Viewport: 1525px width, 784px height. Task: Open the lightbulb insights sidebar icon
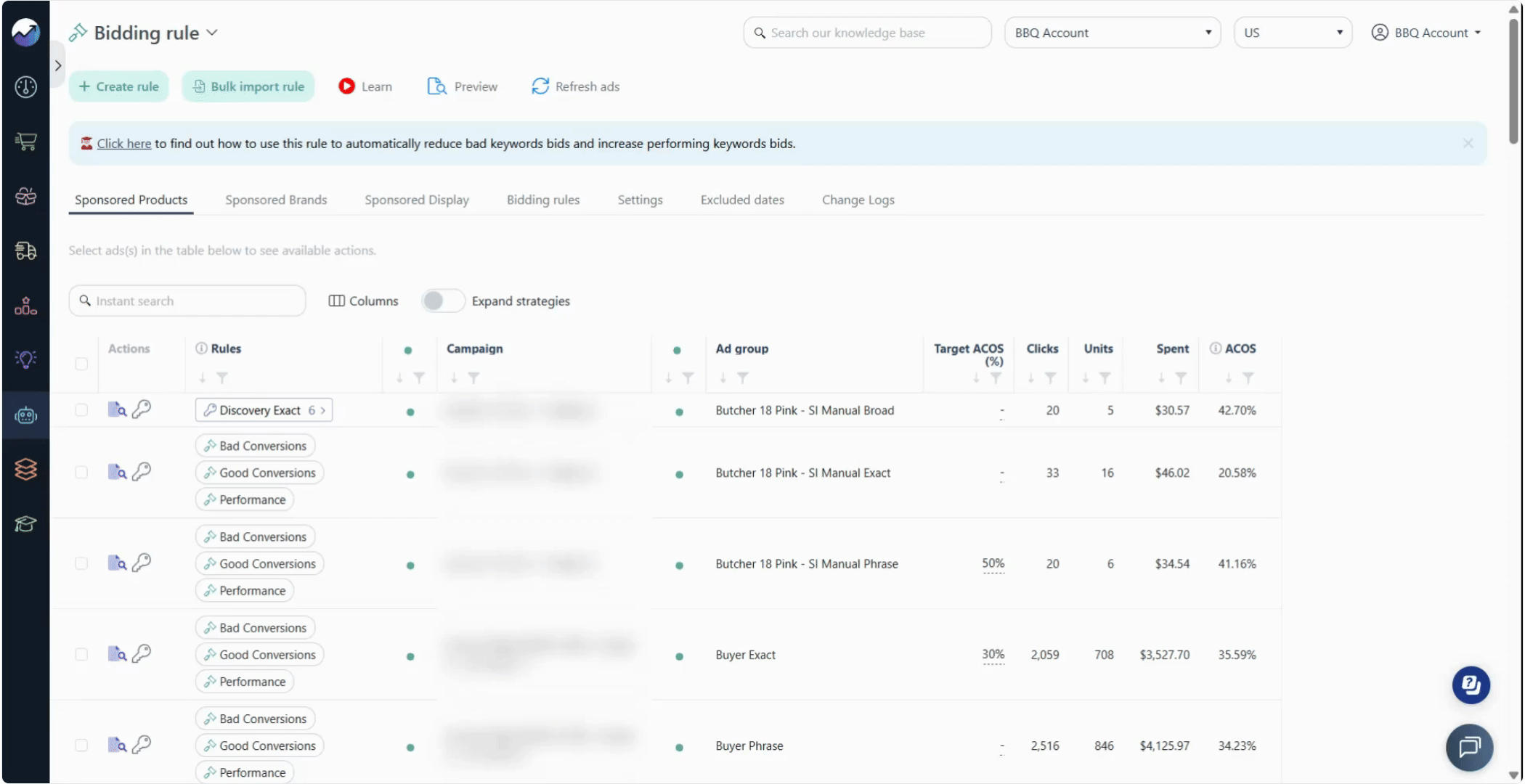tap(26, 359)
